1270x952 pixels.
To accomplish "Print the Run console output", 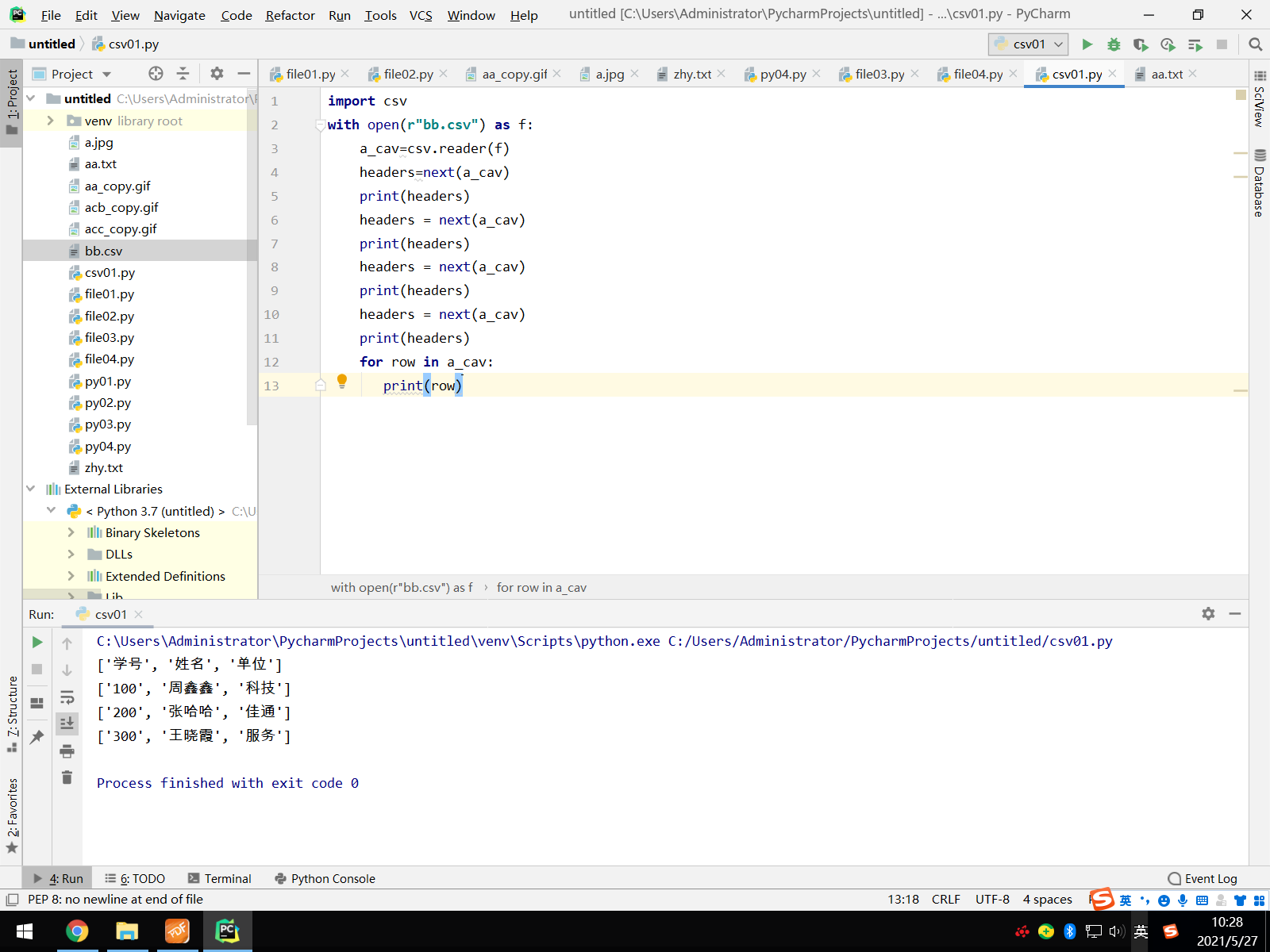I will point(67,750).
